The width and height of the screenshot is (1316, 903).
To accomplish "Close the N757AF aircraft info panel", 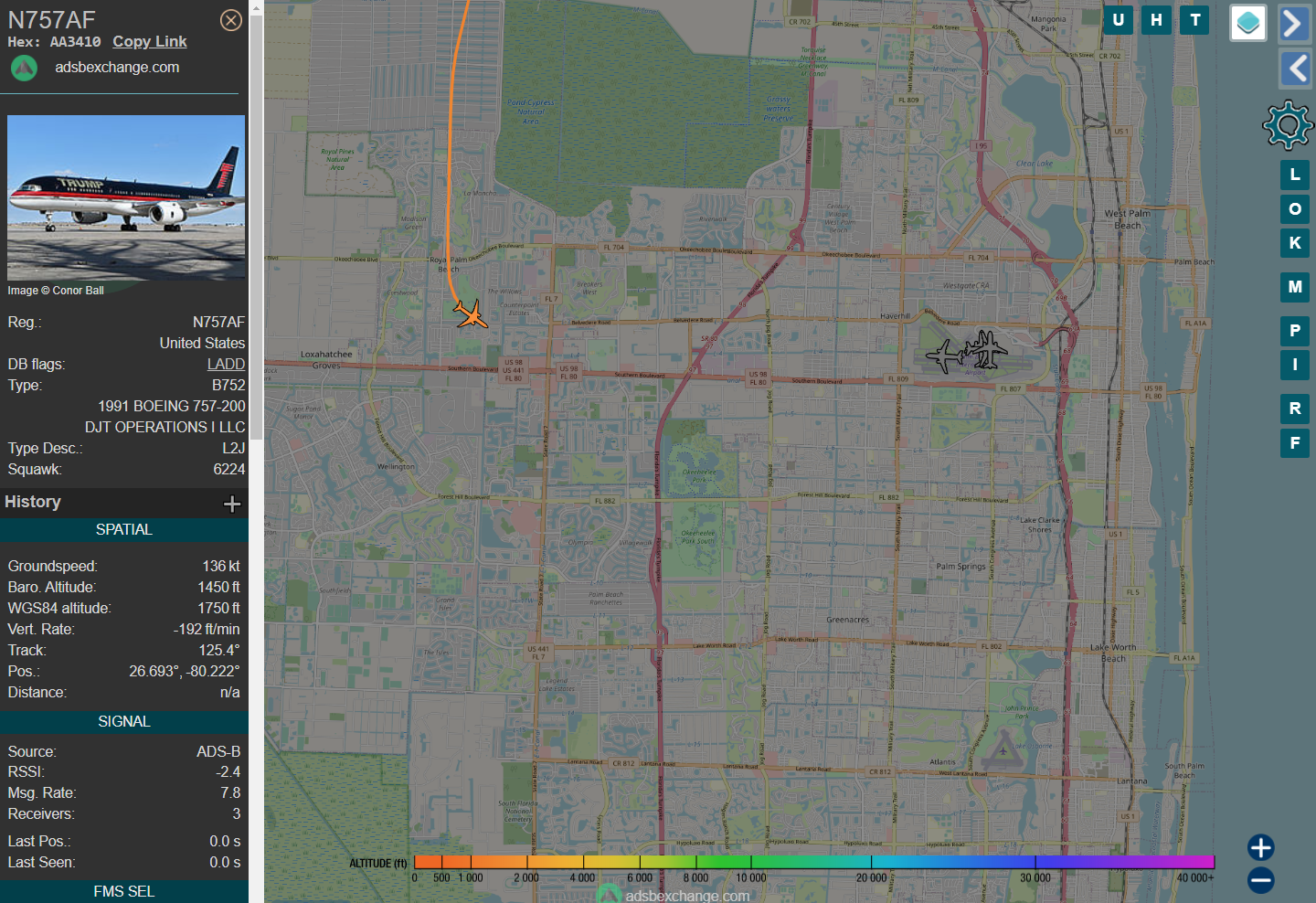I will [231, 20].
